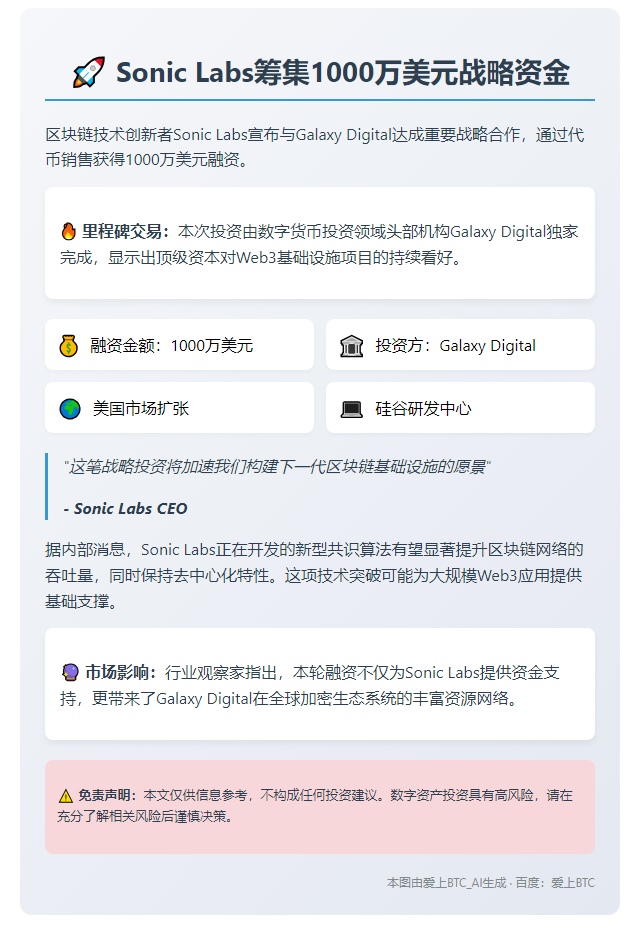This screenshot has height=946, width=640.
Task: Click the rocket emoji in the title
Action: 89,72
